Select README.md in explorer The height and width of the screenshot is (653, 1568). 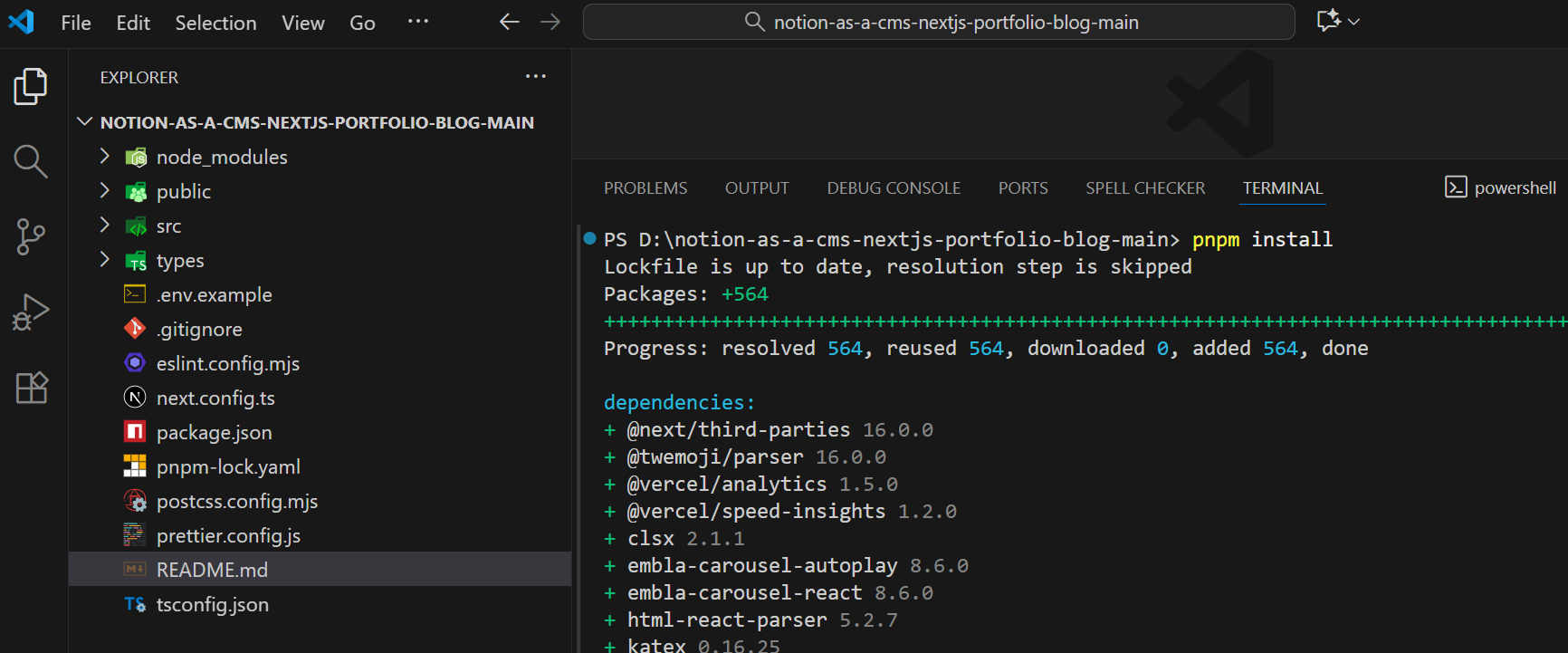320,570
